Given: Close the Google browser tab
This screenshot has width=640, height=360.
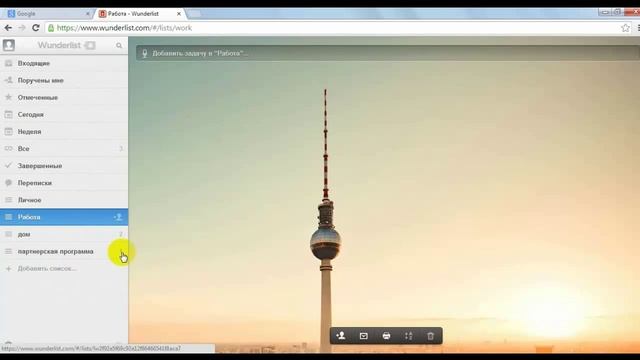Looking at the screenshot, I should coord(87,14).
